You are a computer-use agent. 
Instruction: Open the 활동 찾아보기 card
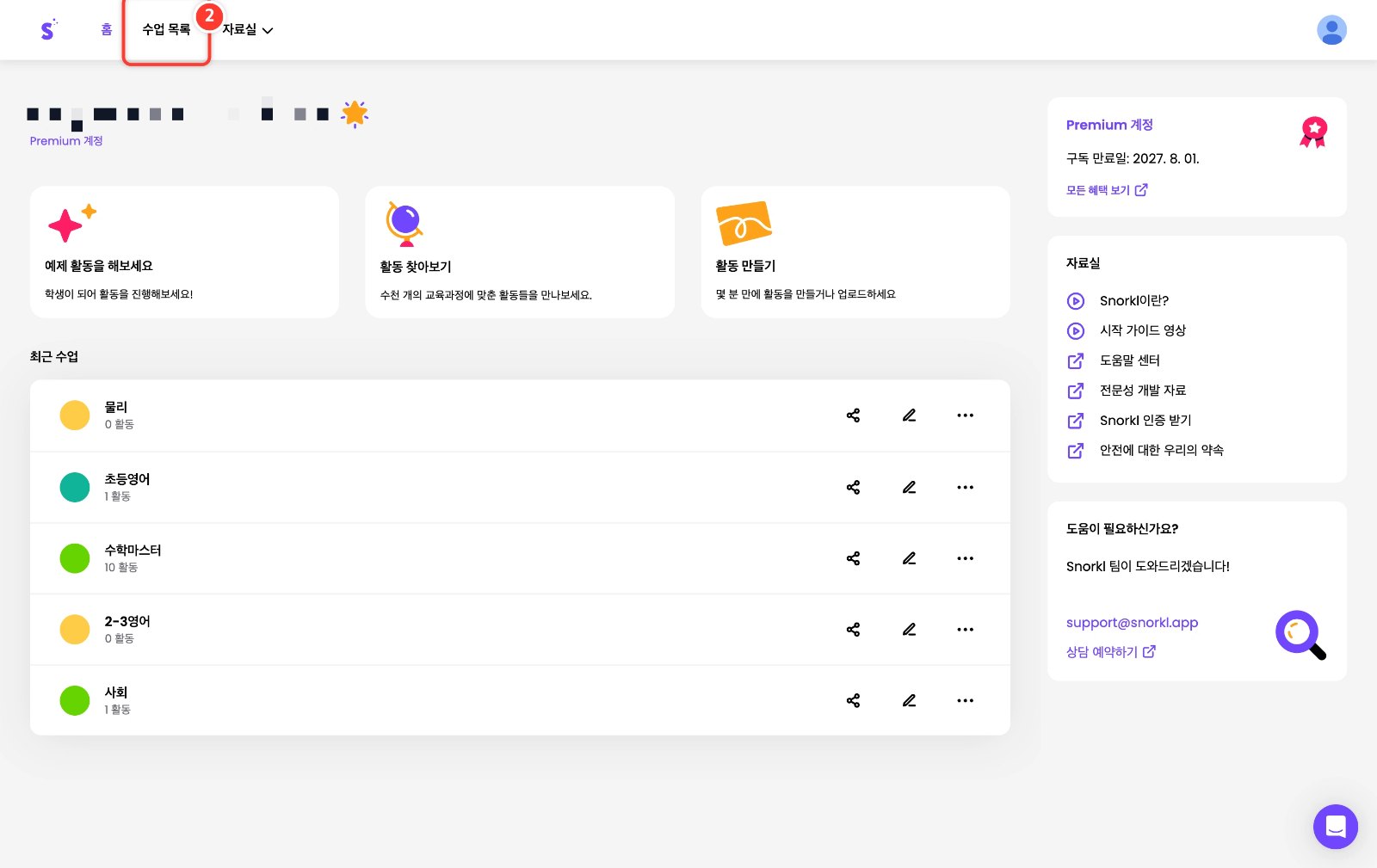[520, 252]
